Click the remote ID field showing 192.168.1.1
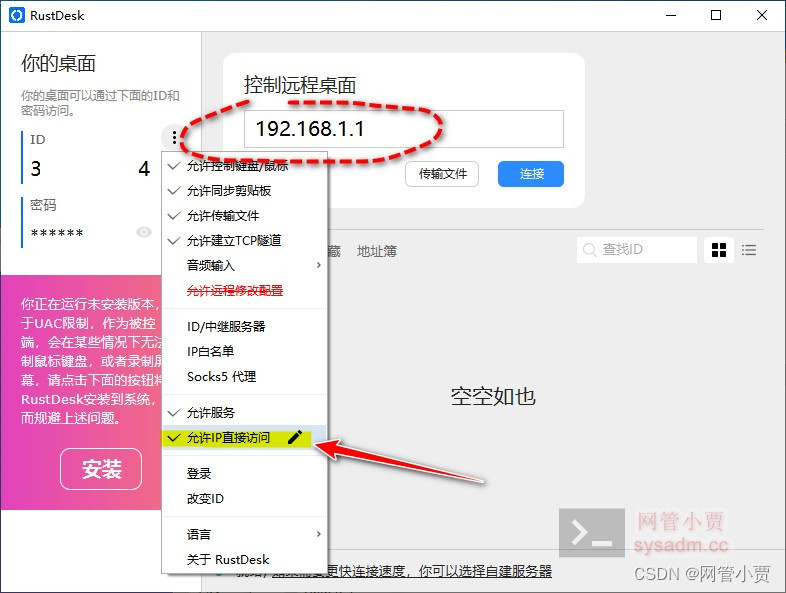This screenshot has width=786, height=593. (x=404, y=129)
